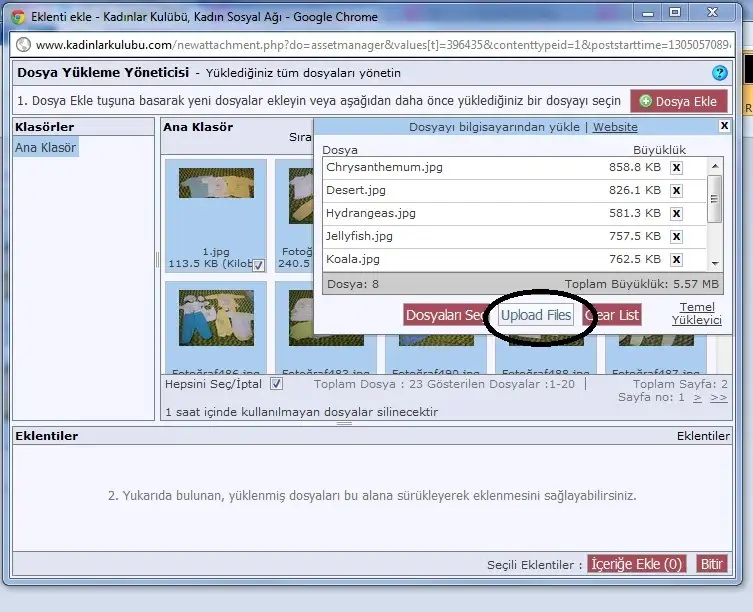Toggle the Hepsini Seç/İptal checkbox
The width and height of the screenshot is (753, 612).
pos(276,384)
